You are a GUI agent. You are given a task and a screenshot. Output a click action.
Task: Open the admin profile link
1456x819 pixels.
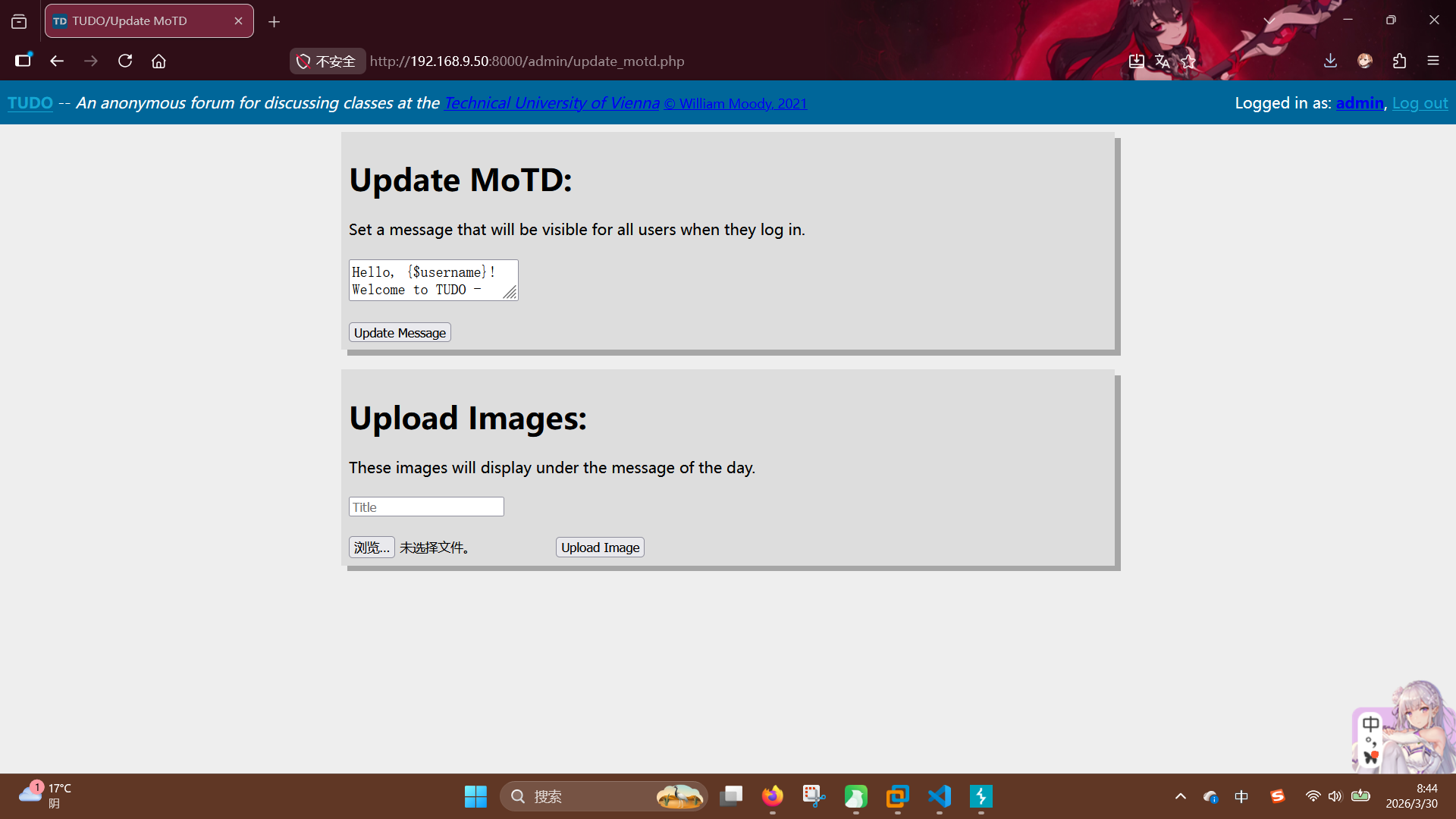(x=1359, y=103)
